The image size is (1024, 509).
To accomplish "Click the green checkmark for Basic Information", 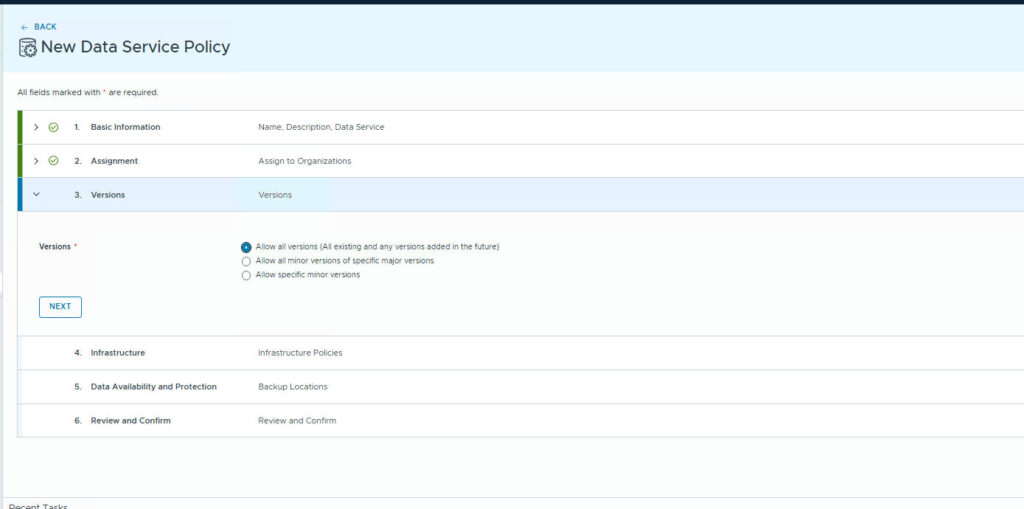I will tap(54, 127).
